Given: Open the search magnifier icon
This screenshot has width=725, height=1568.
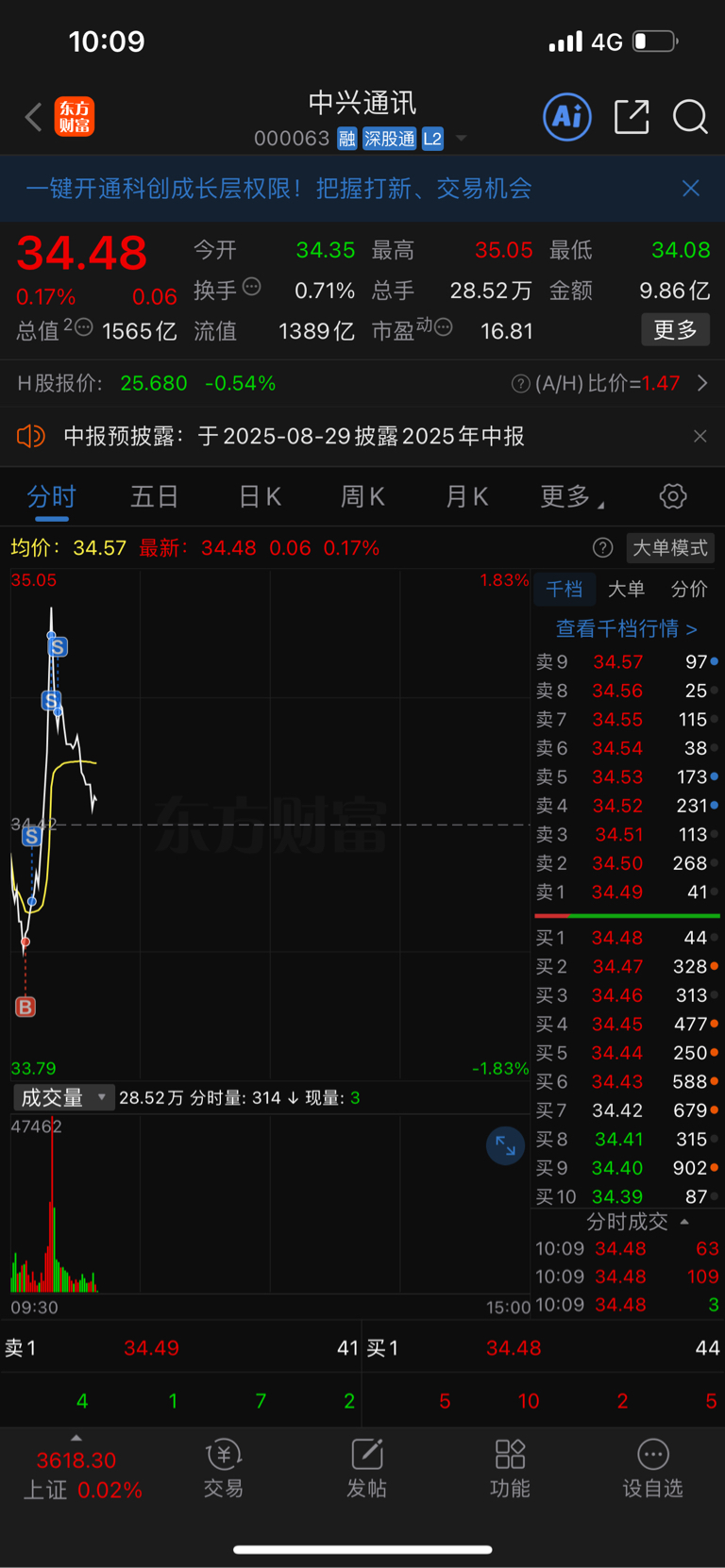Looking at the screenshot, I should (x=690, y=117).
